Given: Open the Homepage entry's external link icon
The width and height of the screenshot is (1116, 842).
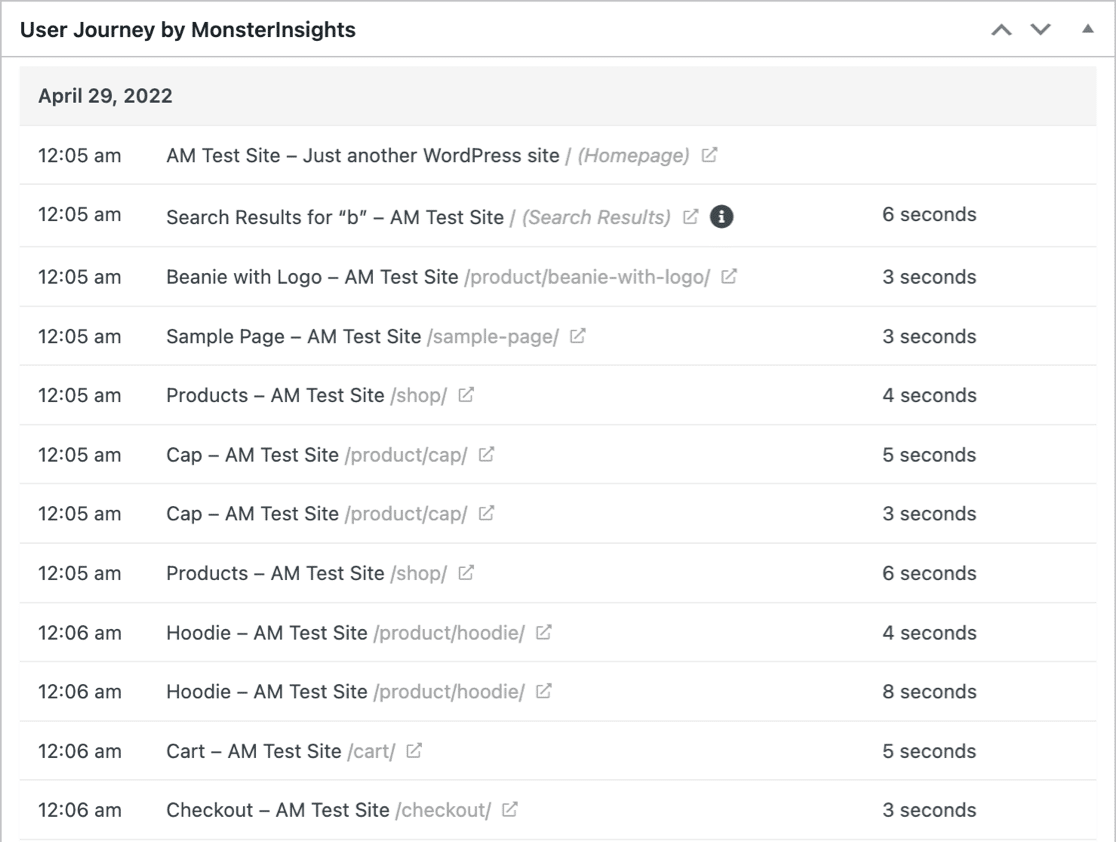Looking at the screenshot, I should coord(708,155).
